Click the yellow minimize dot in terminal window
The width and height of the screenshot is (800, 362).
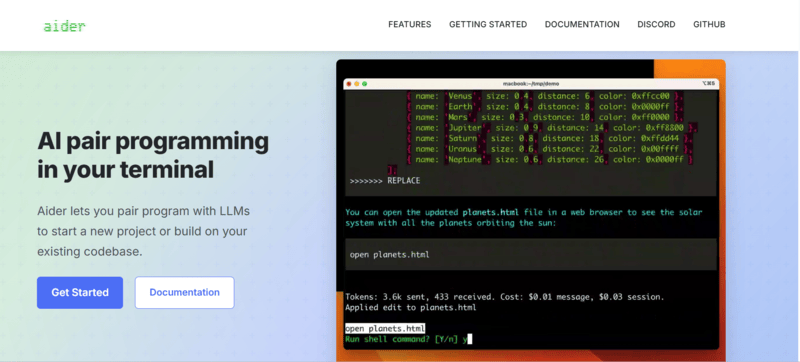[357, 84]
